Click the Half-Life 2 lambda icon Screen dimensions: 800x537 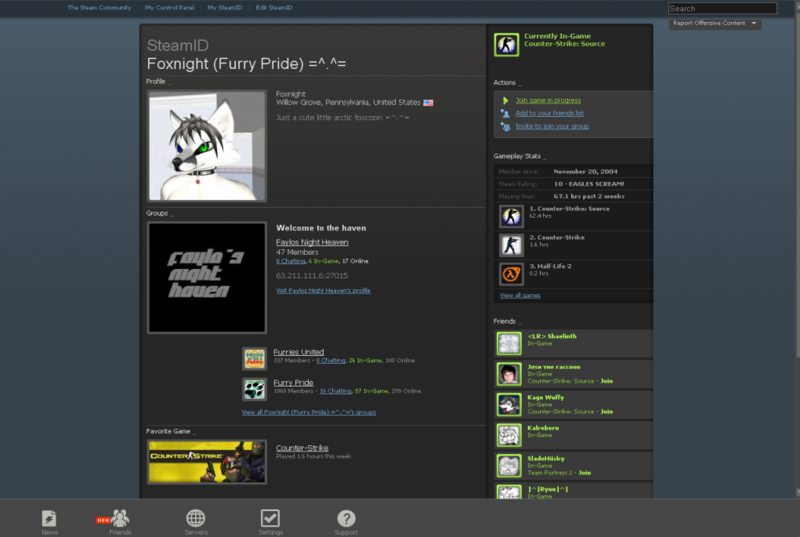(511, 274)
